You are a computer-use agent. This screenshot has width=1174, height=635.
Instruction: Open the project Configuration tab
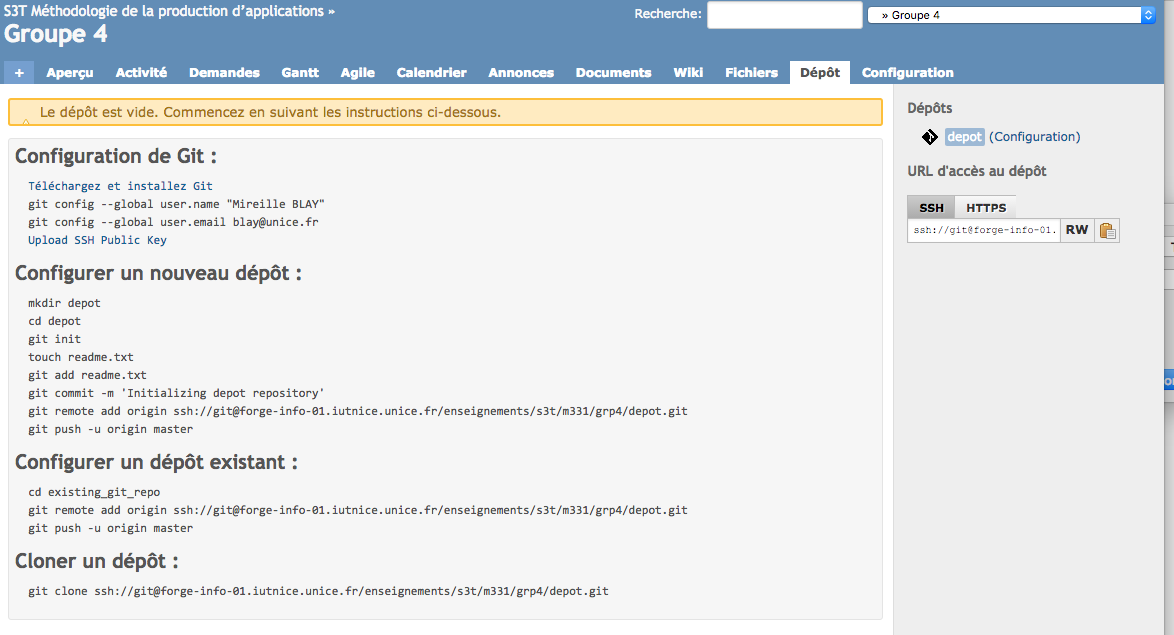pos(907,73)
